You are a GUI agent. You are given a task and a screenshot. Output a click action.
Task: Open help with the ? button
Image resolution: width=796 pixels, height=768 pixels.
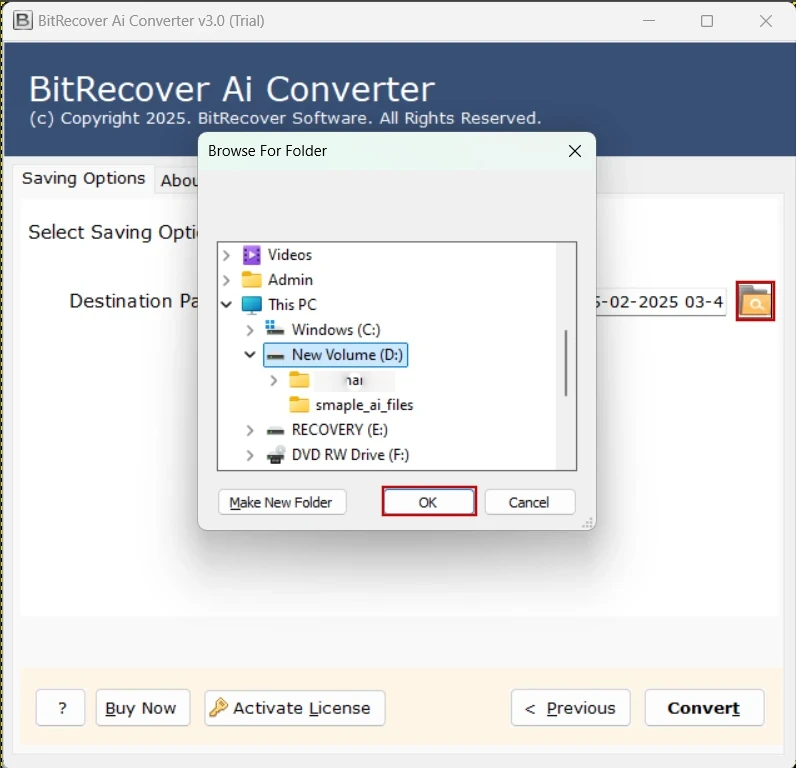point(60,708)
